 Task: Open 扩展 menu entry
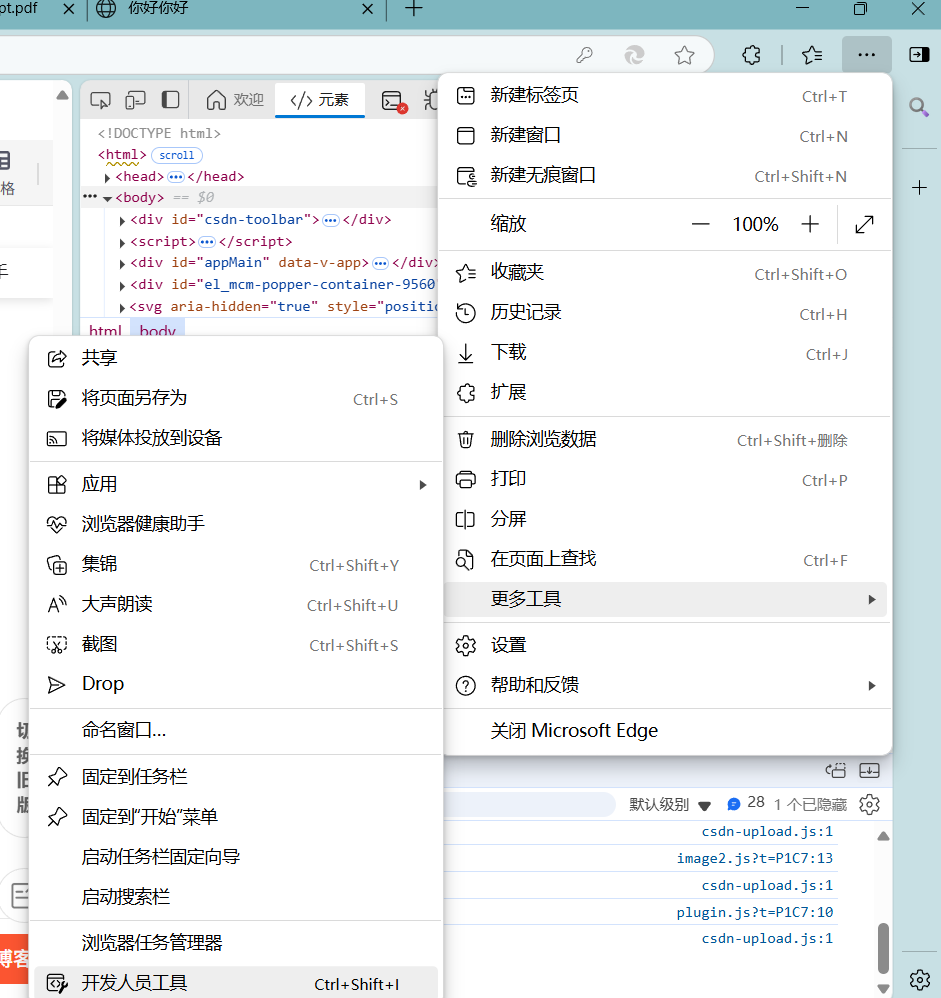665,393
